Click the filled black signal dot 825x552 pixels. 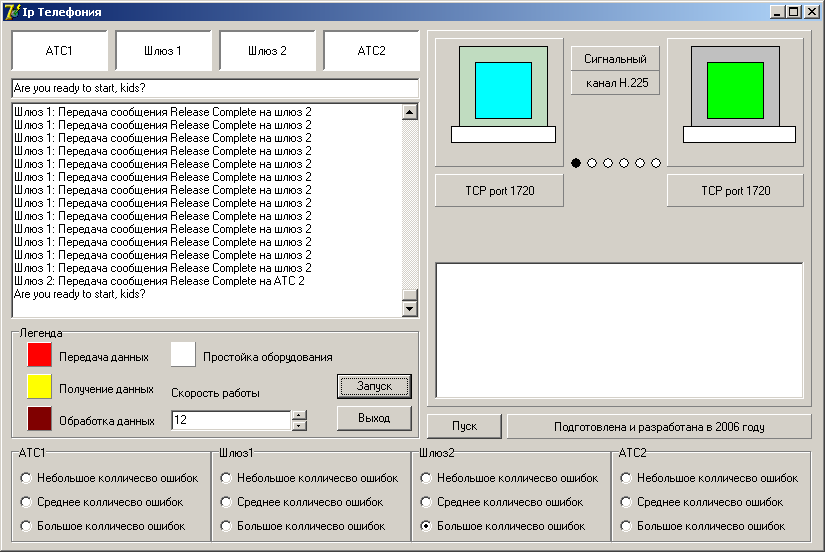[576, 163]
